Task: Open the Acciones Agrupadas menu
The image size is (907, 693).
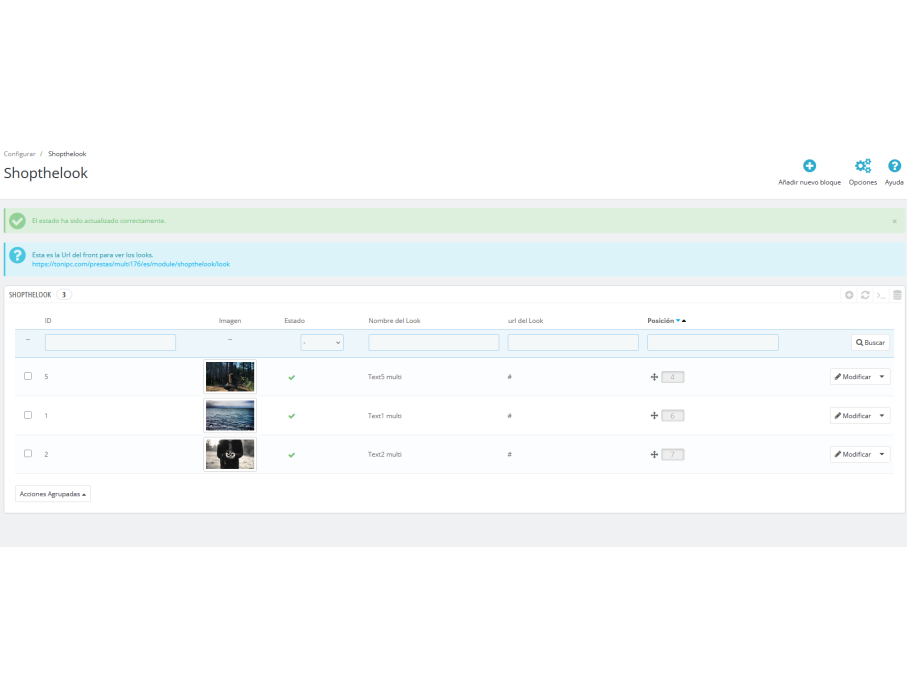Action: click(x=53, y=494)
